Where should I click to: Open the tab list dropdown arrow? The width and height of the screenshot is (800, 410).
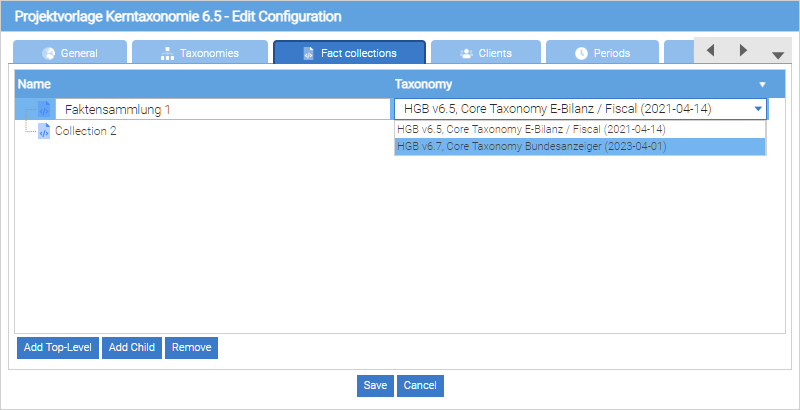[x=777, y=55]
